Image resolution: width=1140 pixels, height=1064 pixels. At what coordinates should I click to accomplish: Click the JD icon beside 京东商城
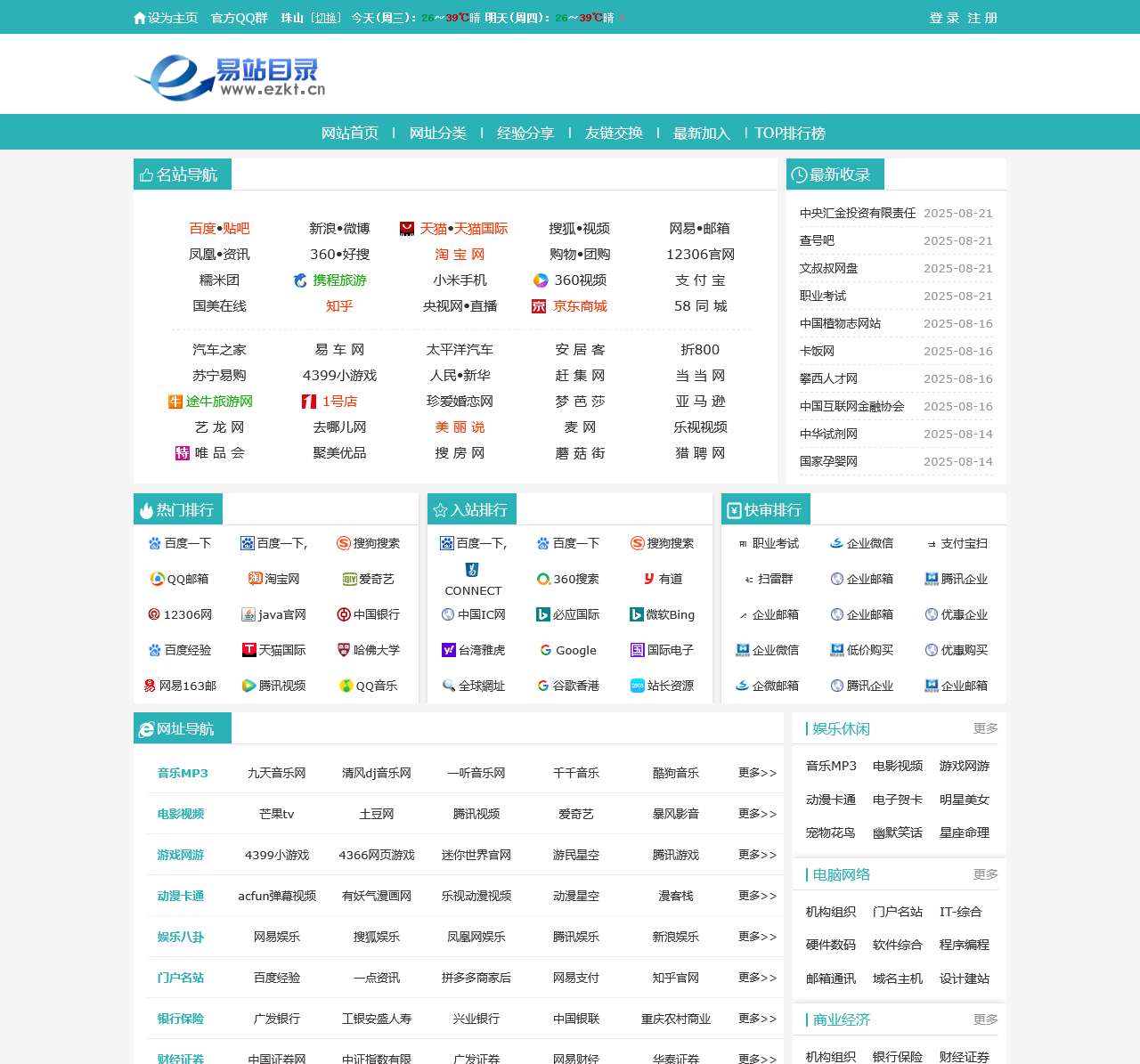[x=539, y=306]
